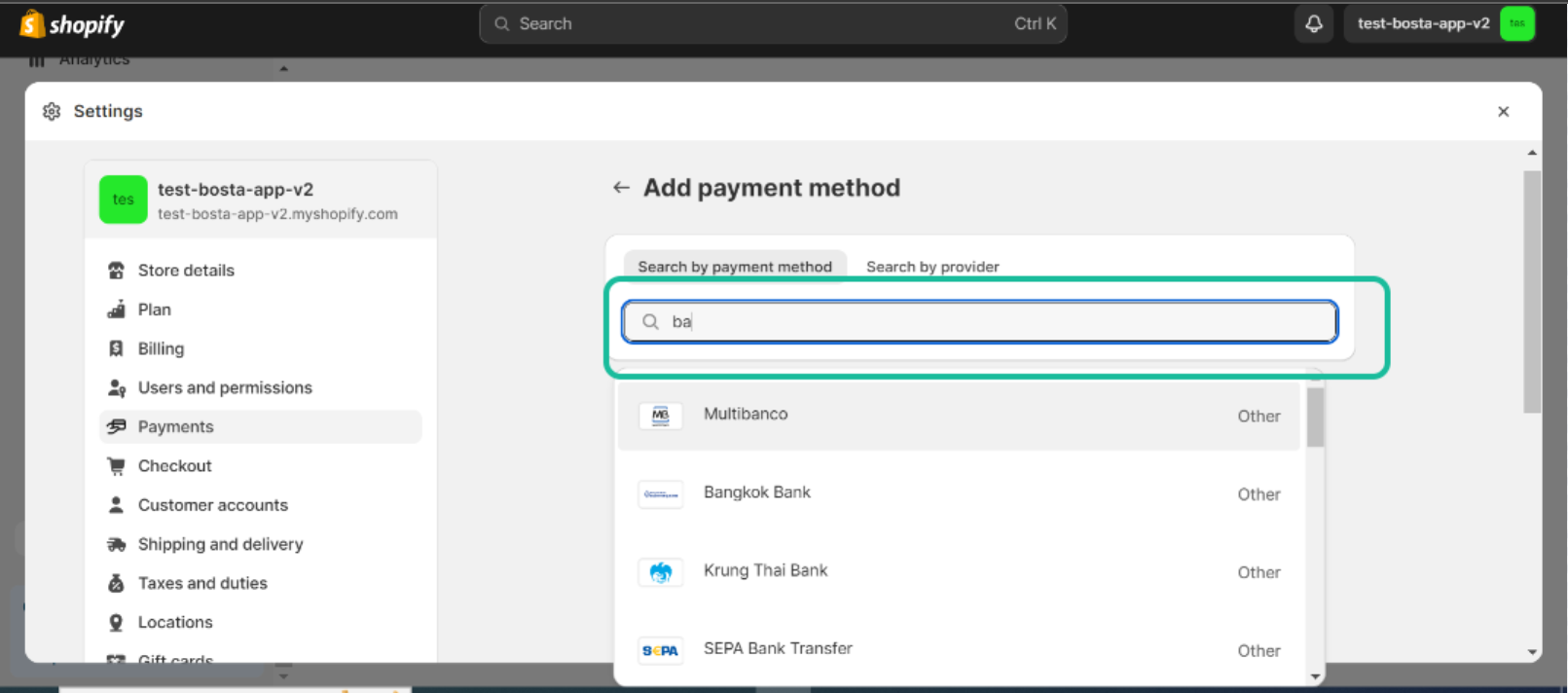
Task: Click the Other label on Krung Thai Bank row
Action: (1258, 572)
